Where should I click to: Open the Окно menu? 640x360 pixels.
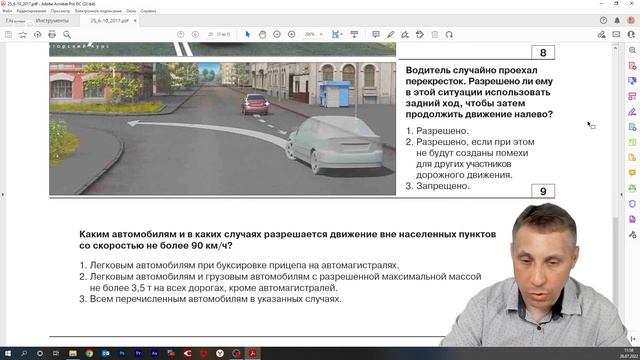tap(131, 11)
